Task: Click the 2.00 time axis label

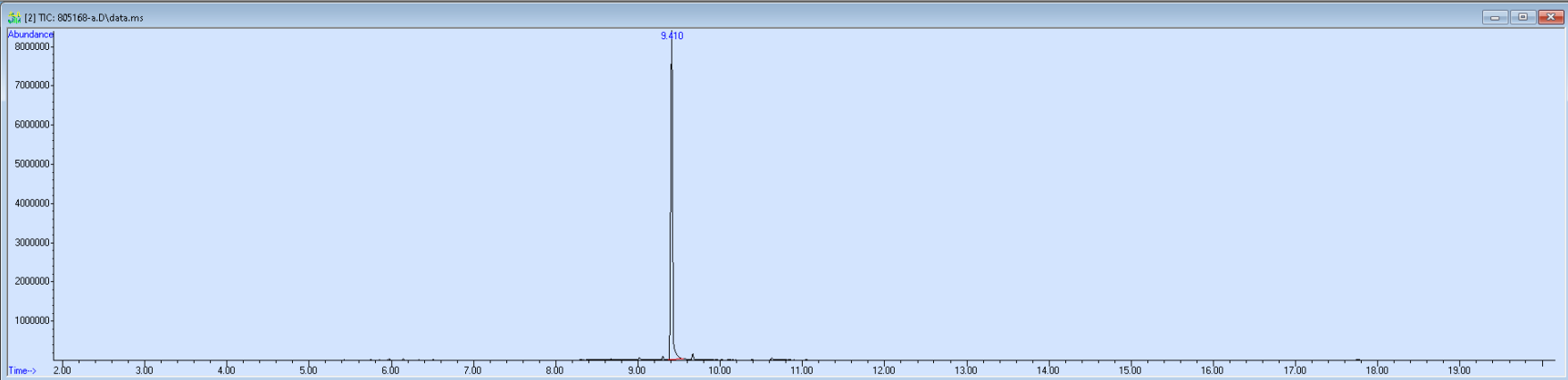Action: tap(62, 370)
